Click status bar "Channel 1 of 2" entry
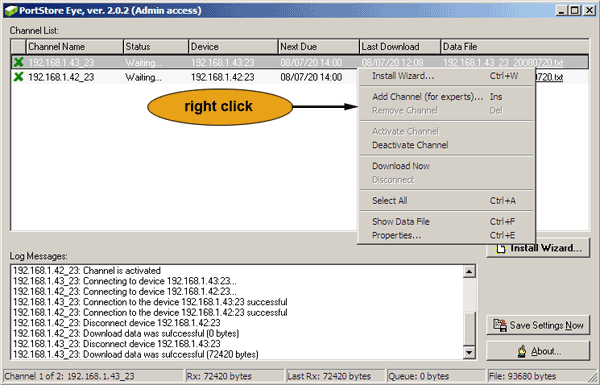600x385 pixels. (x=94, y=376)
